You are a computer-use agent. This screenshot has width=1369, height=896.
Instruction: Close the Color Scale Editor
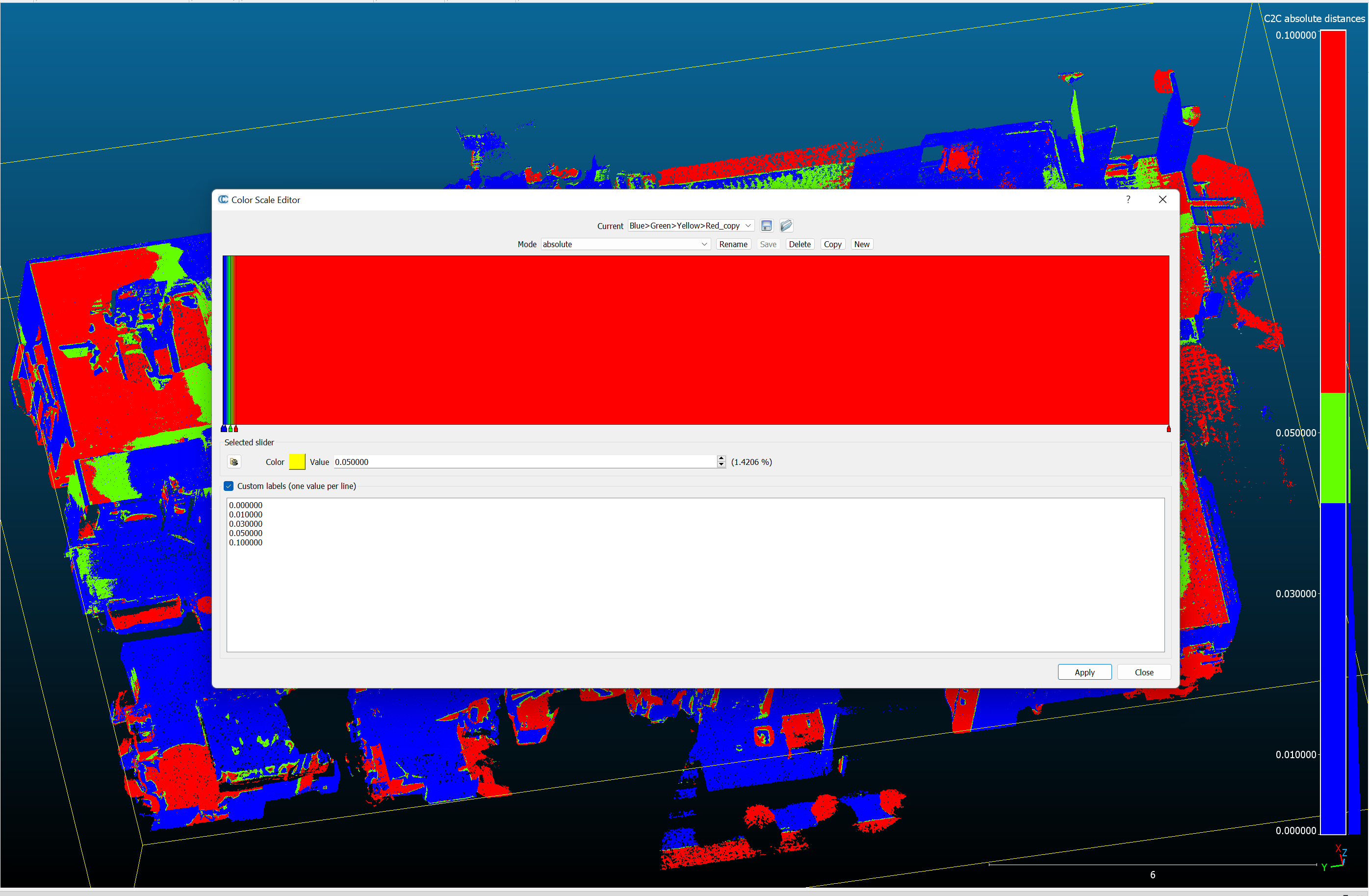(1143, 672)
